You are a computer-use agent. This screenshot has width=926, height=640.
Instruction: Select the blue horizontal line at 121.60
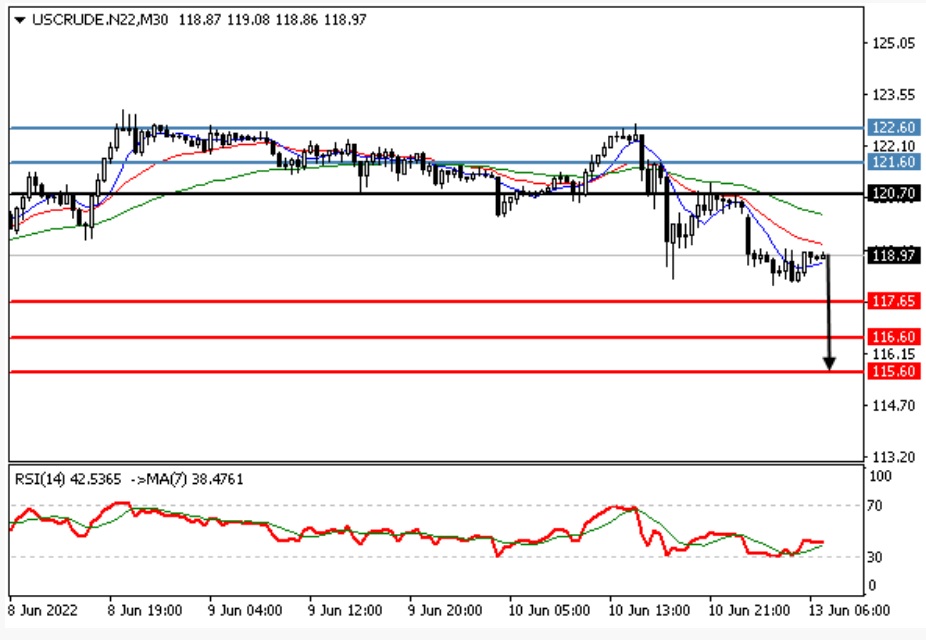[x=437, y=162]
